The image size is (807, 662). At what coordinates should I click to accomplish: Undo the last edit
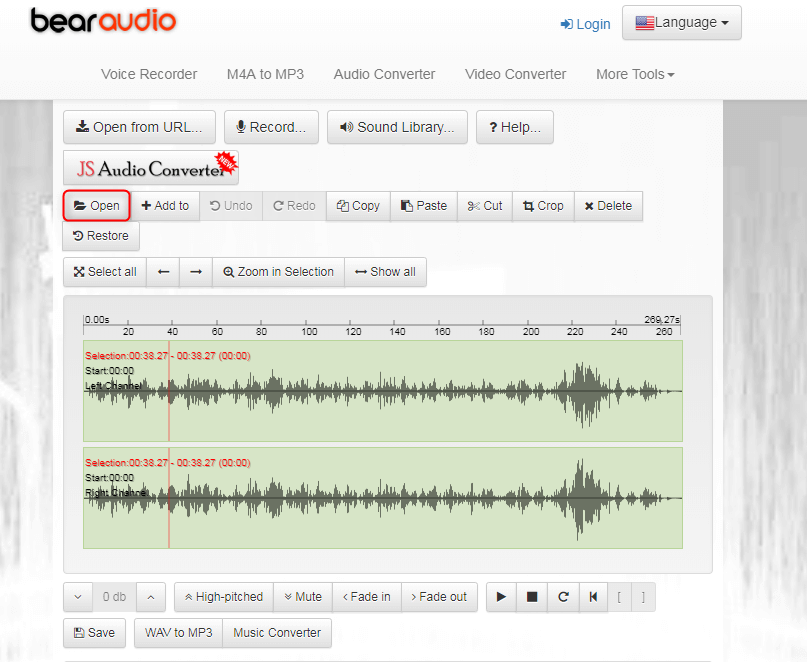(x=231, y=206)
